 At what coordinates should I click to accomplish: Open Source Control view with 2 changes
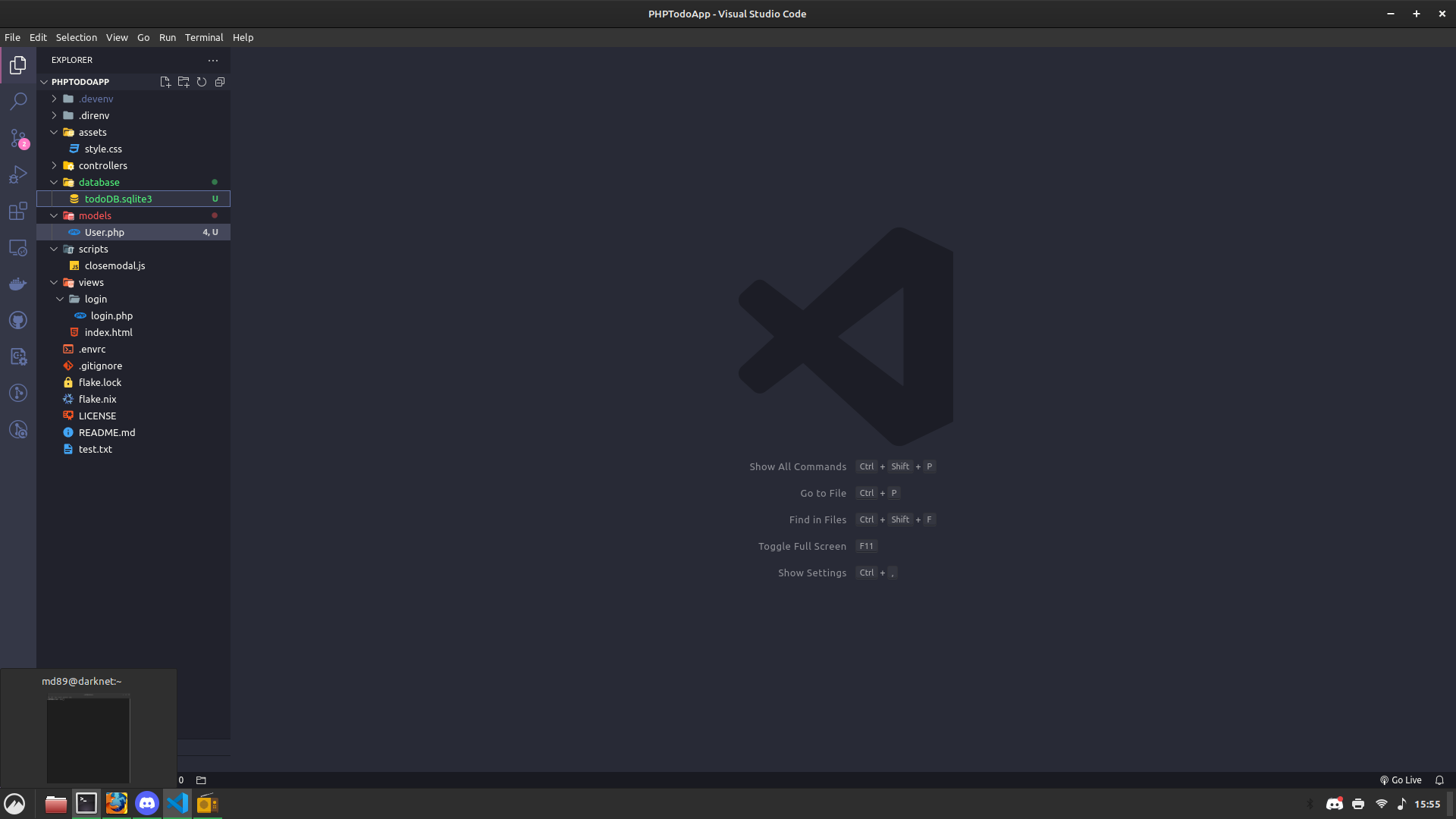pos(18,138)
